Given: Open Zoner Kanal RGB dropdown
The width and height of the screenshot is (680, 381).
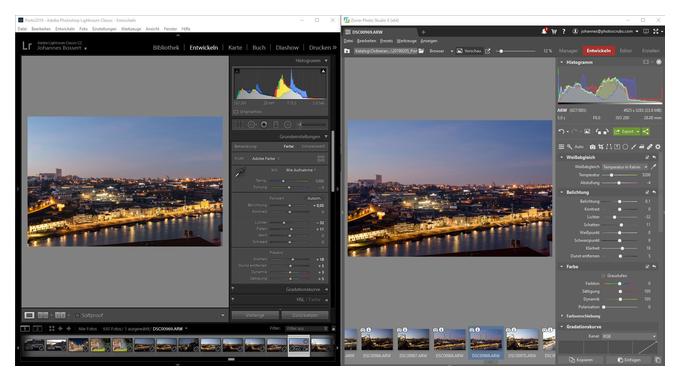Looking at the screenshot, I should [x=628, y=336].
